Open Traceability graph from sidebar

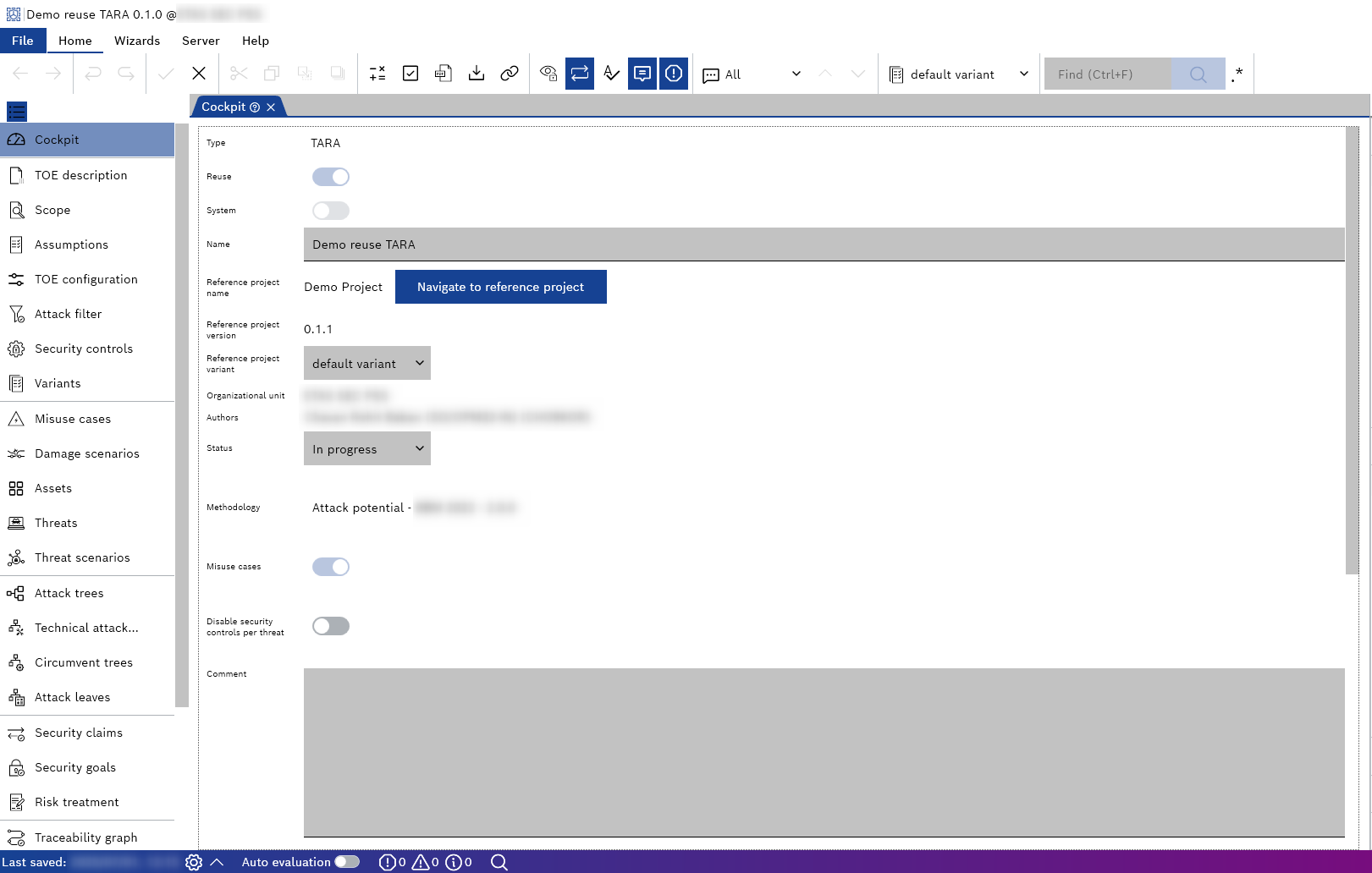click(85, 837)
